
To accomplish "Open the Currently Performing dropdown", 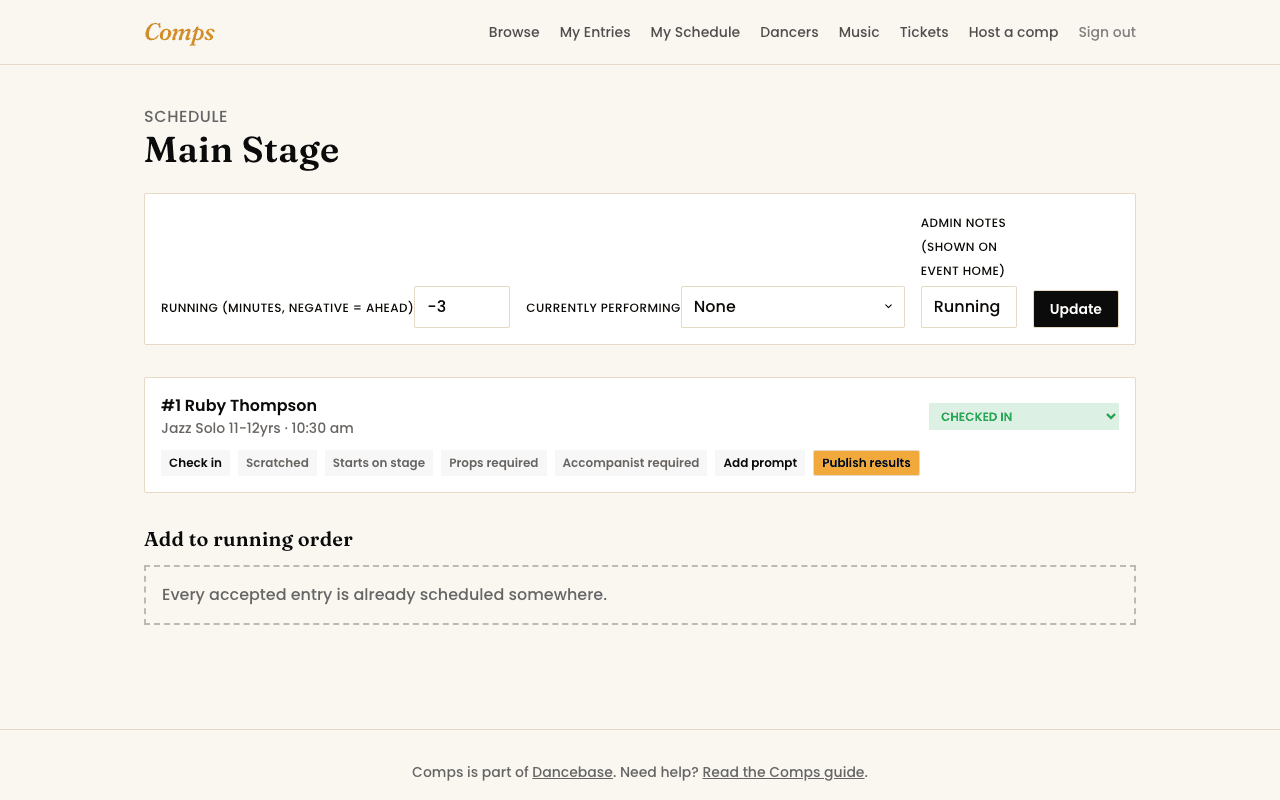I will pyautogui.click(x=793, y=307).
